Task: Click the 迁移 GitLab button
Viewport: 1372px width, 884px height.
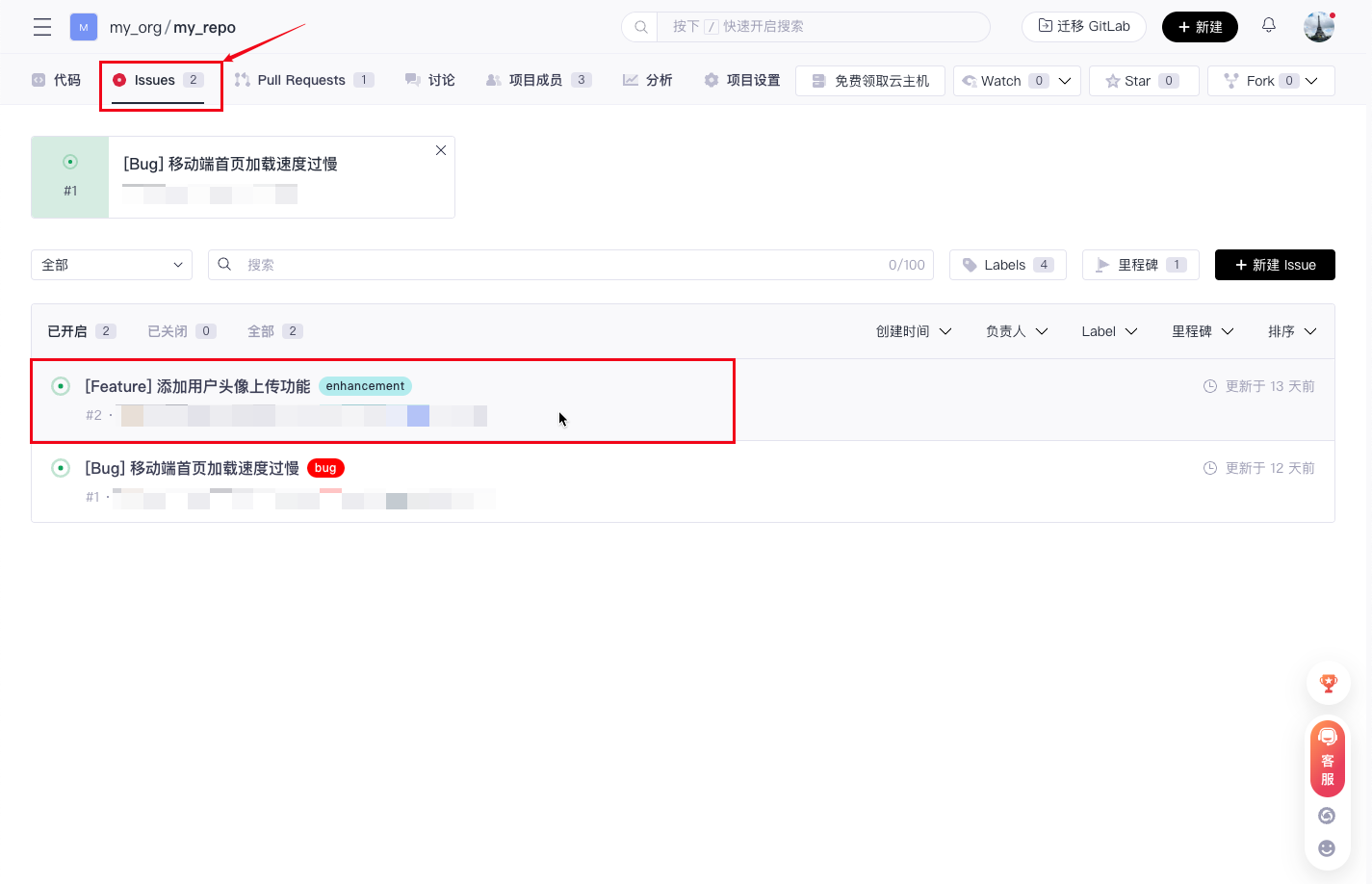Action: click(1083, 27)
